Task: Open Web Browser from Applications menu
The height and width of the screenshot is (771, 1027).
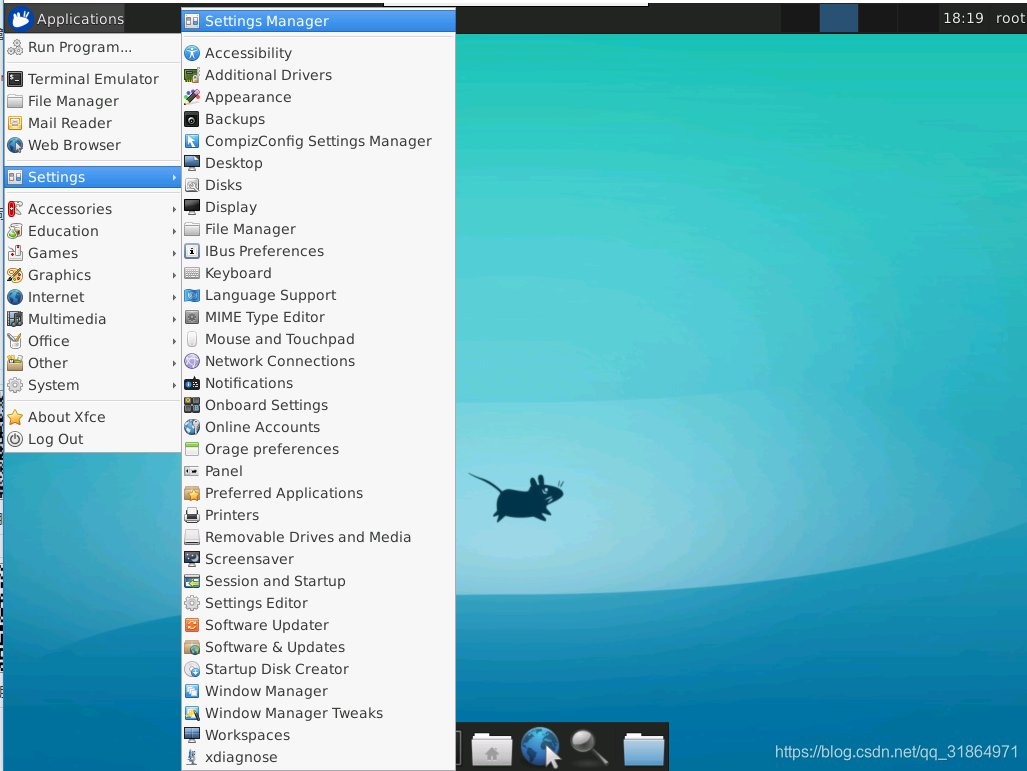Action: click(x=92, y=145)
